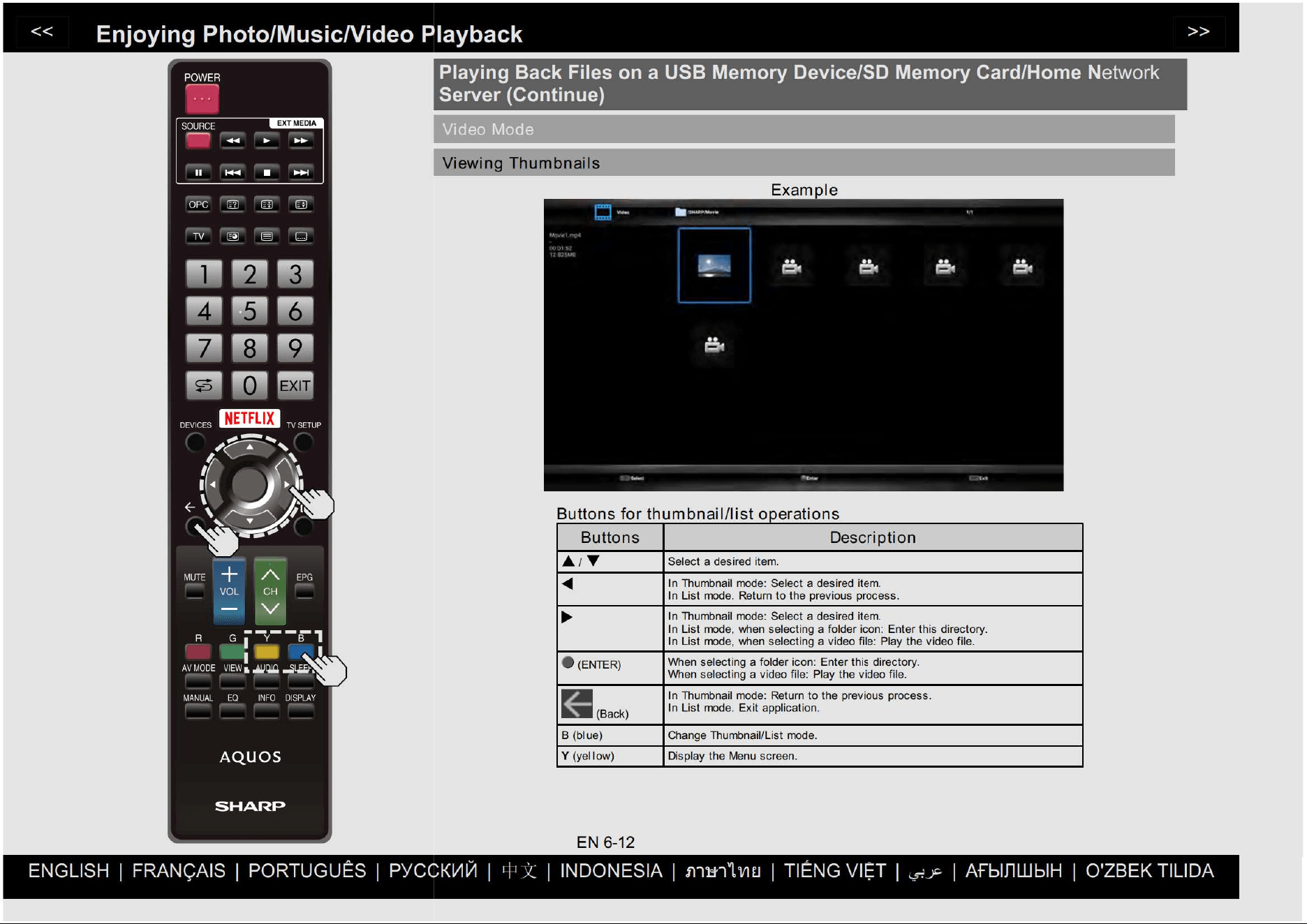Click the Viewing Thumbnails section heading

pos(804,163)
